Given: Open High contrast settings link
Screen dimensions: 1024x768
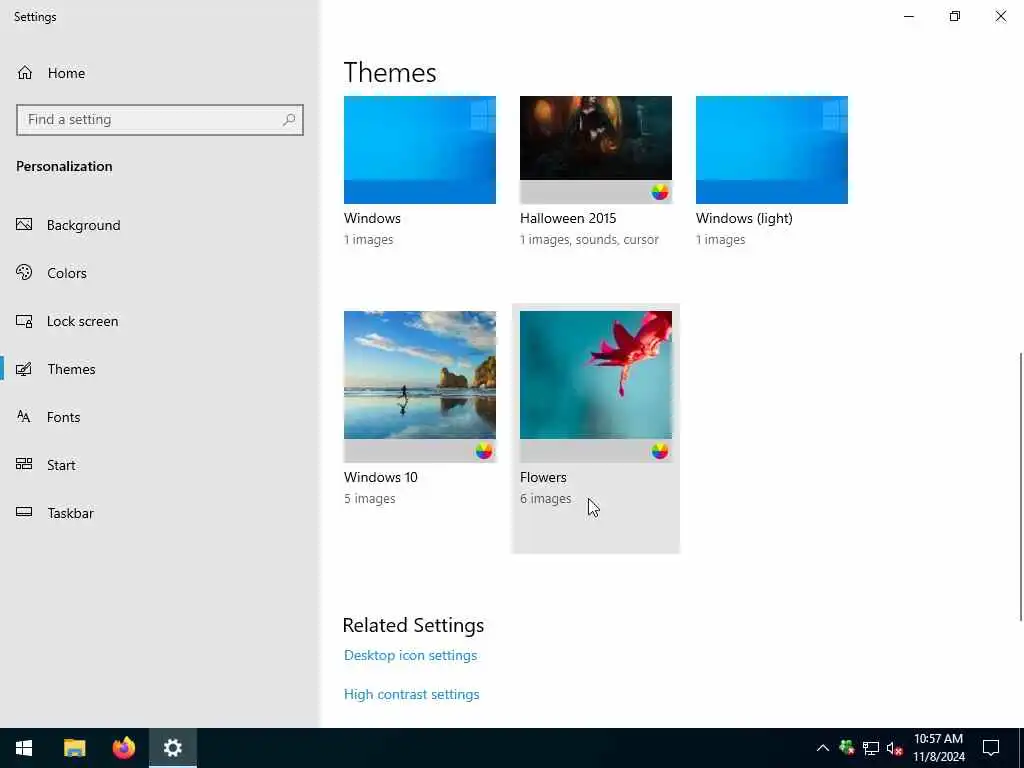Looking at the screenshot, I should coord(411,694).
